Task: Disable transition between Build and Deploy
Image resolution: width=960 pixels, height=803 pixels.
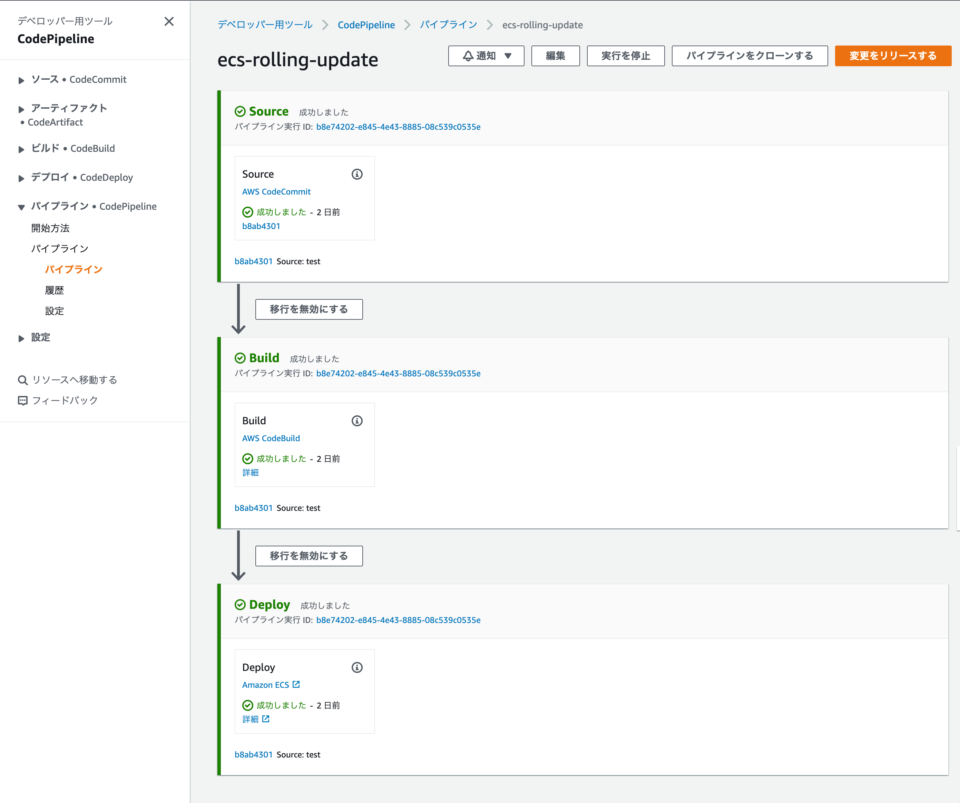Action: click(x=309, y=556)
